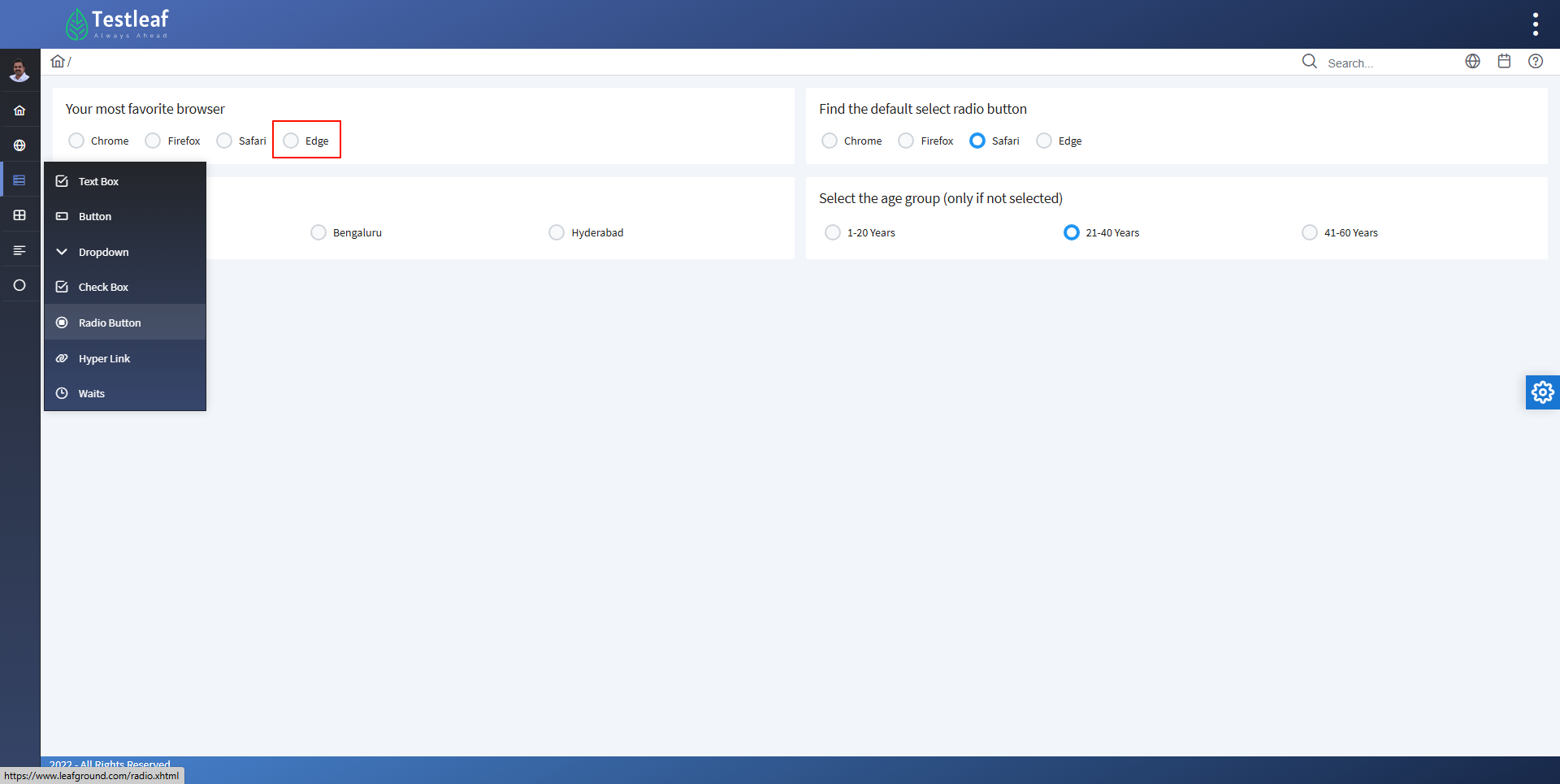
Task: Open the calendar icon in top bar
Action: point(1504,61)
